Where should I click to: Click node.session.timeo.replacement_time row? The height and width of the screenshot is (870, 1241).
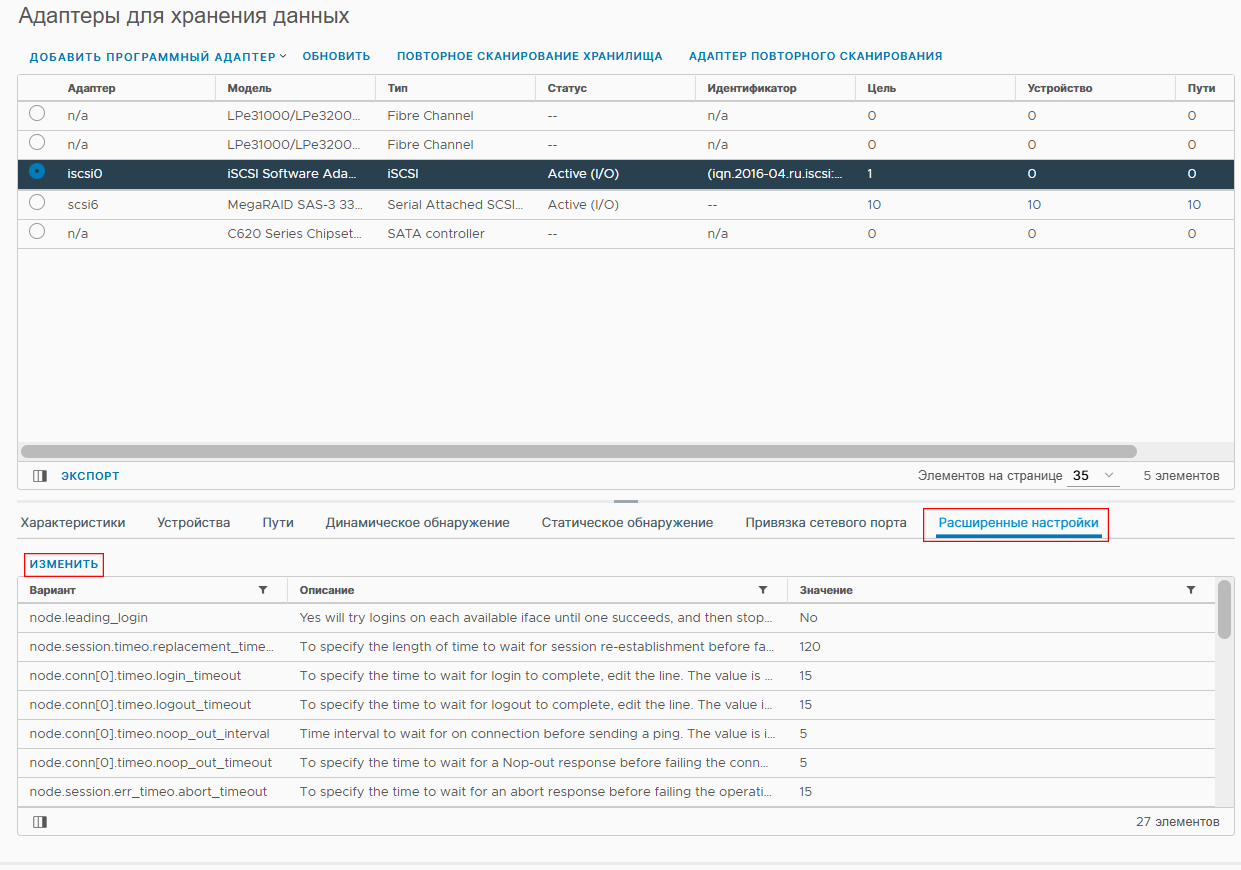pos(616,647)
